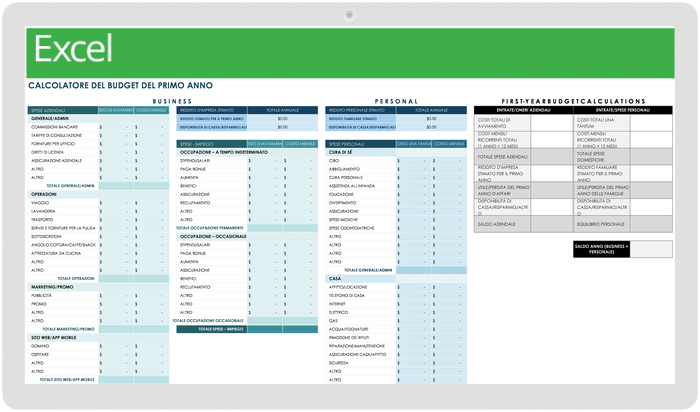
Task: Click 'Telefono di casa' row label
Action: (x=347, y=295)
